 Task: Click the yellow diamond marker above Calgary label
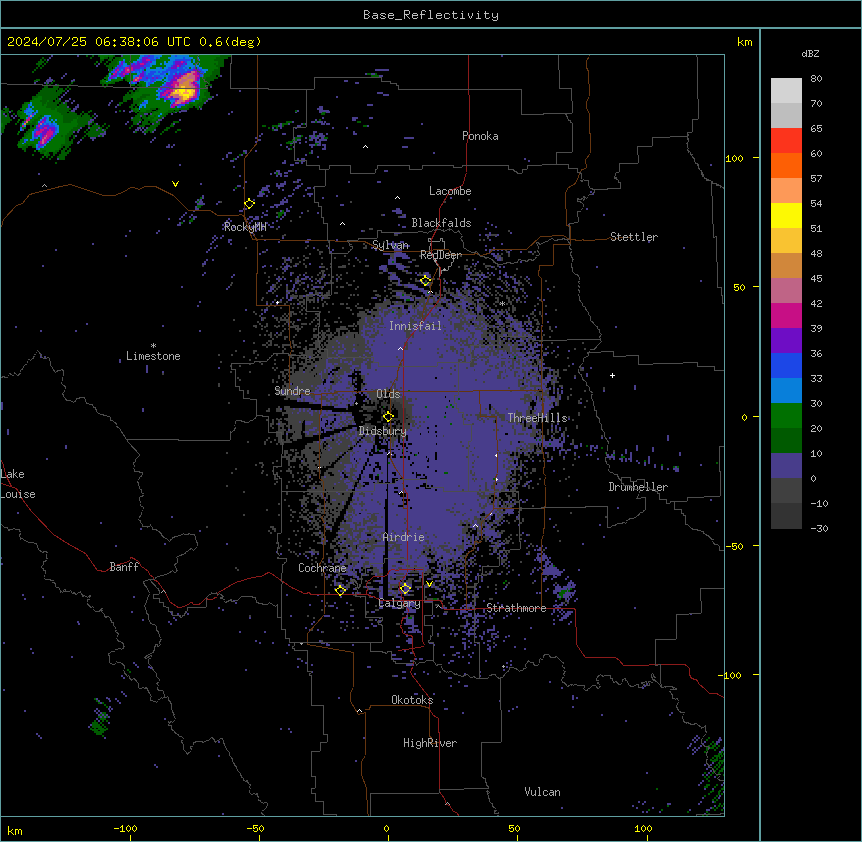click(405, 589)
